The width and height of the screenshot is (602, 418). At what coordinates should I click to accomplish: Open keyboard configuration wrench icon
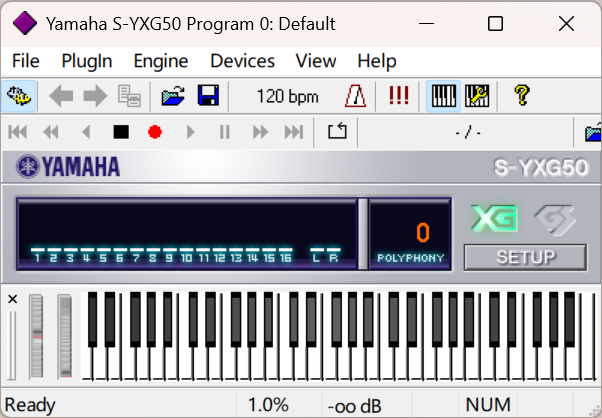(x=477, y=96)
